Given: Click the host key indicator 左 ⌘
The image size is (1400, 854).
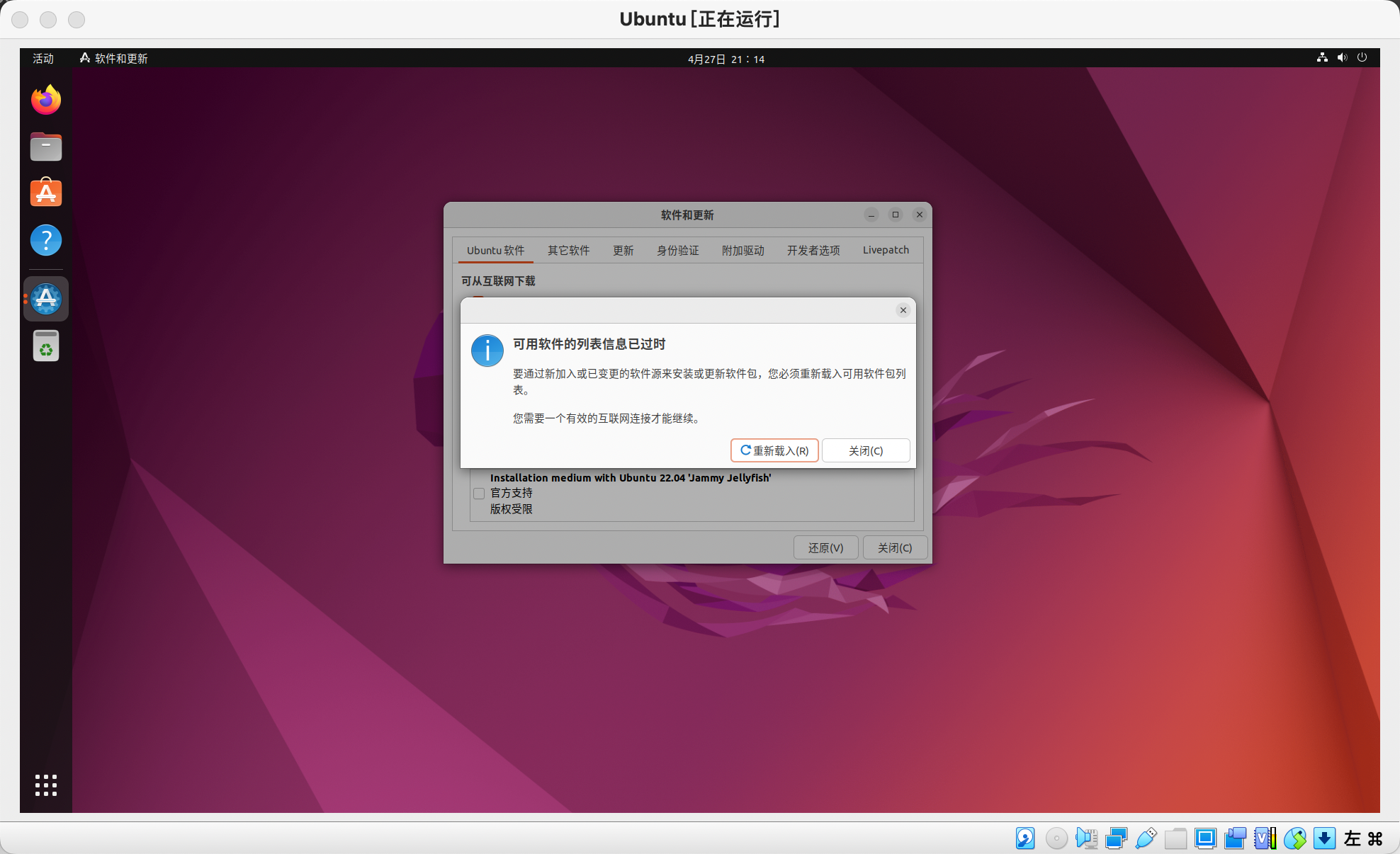Looking at the screenshot, I should coord(1364,838).
